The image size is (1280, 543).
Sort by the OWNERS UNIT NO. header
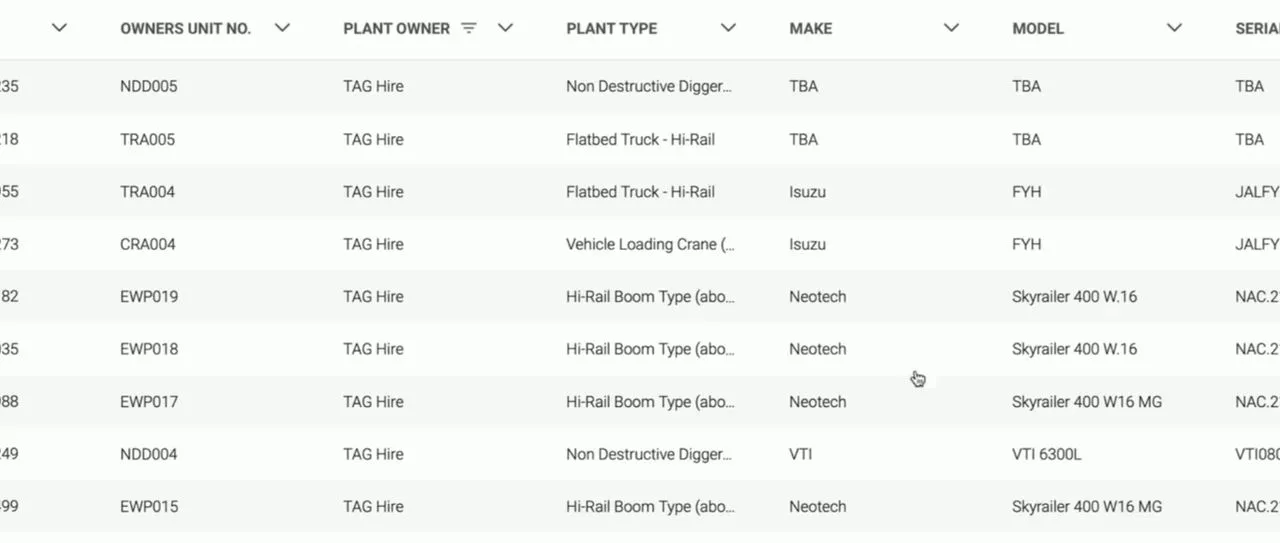click(x=185, y=28)
